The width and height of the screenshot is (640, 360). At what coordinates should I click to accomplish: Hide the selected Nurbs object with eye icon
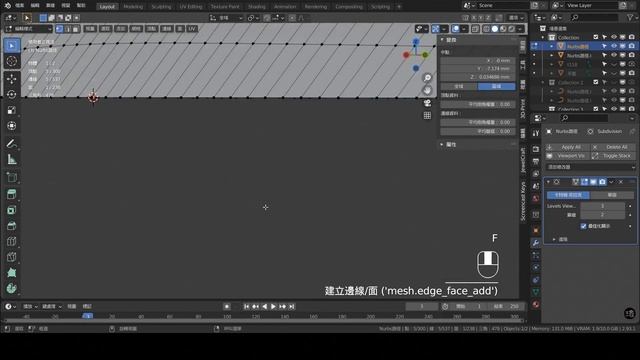click(x=613, y=46)
